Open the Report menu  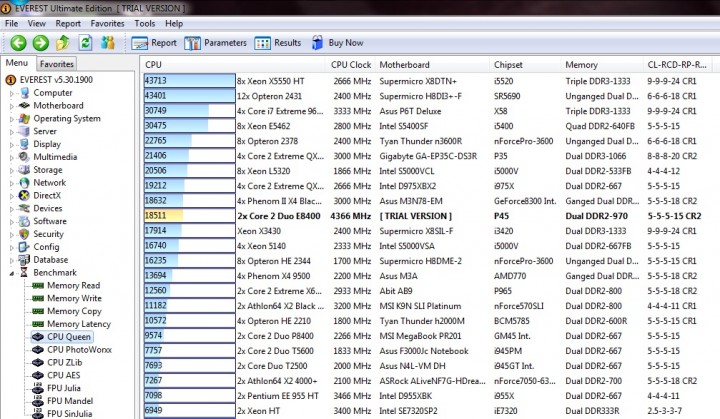click(x=68, y=23)
